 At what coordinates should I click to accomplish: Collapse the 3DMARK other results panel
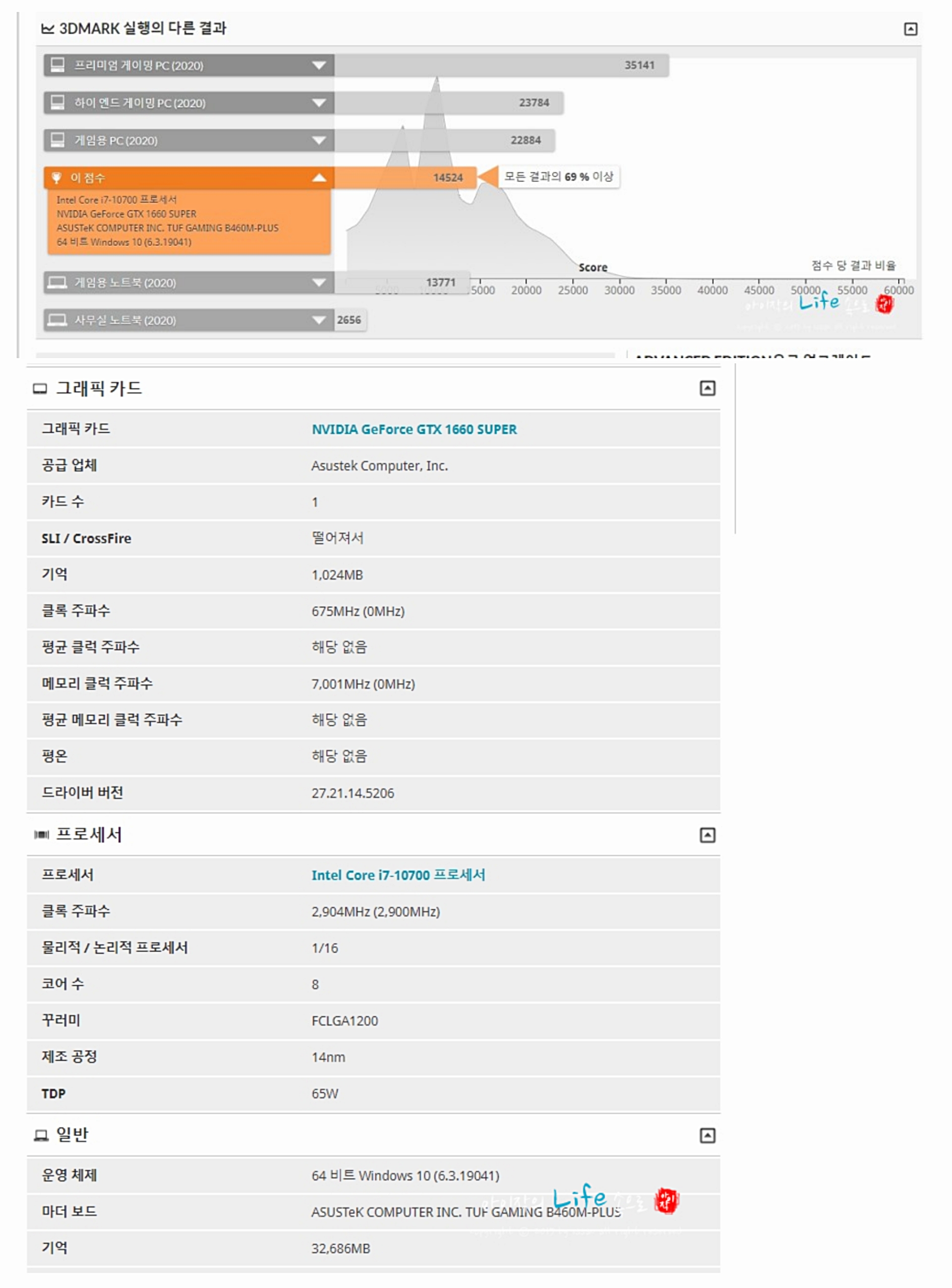[x=910, y=29]
